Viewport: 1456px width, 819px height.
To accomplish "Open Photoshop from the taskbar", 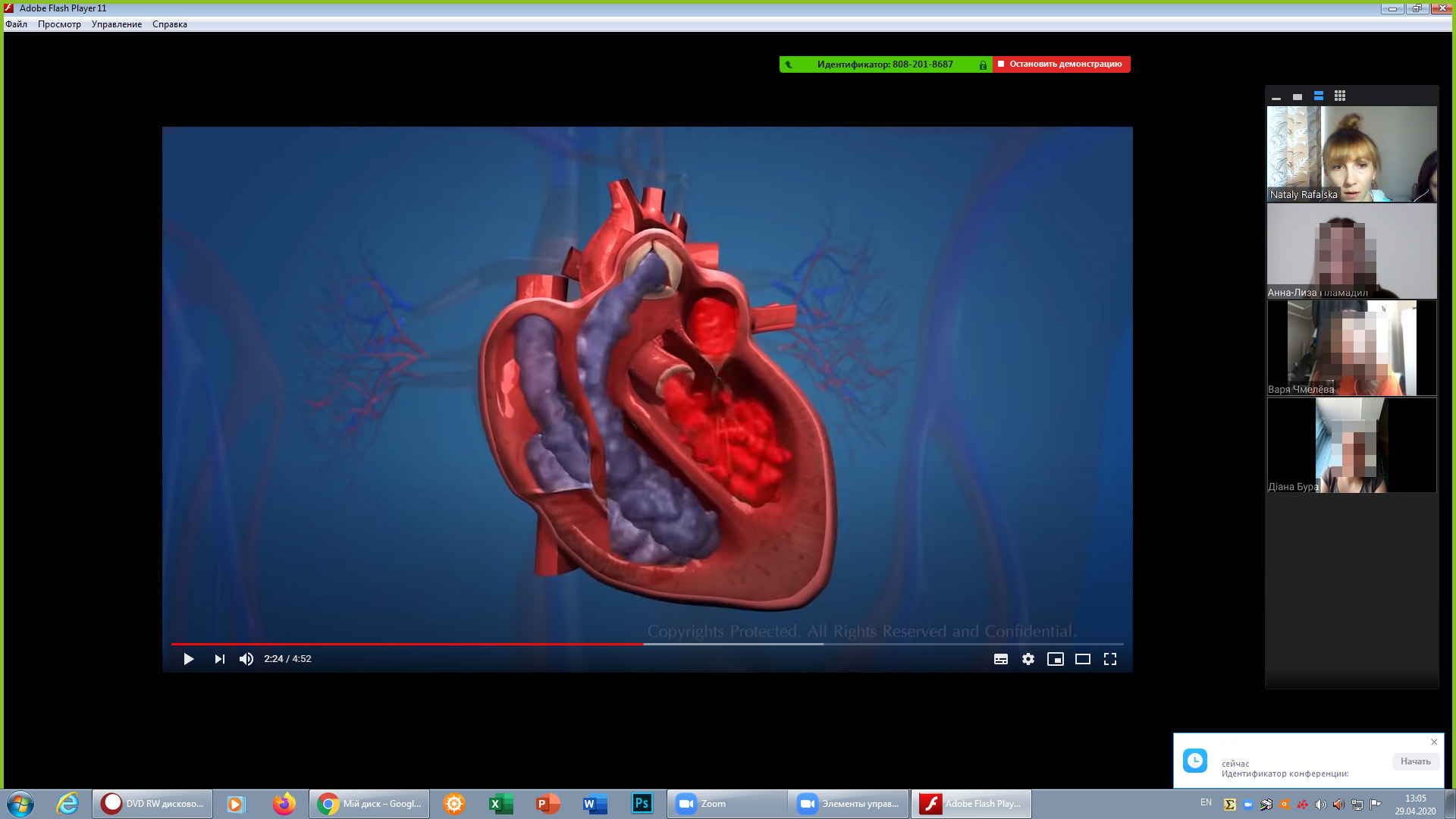I will (x=642, y=803).
